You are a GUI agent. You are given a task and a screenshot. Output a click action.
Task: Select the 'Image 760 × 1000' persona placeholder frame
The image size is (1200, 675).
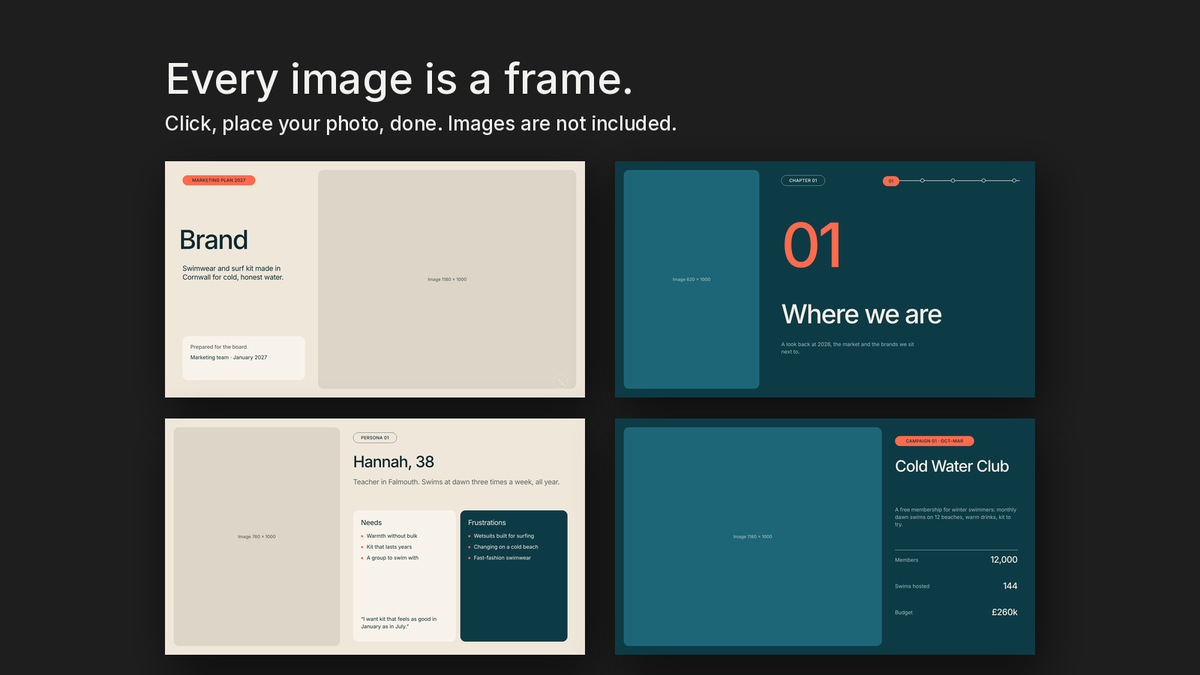[x=257, y=537]
